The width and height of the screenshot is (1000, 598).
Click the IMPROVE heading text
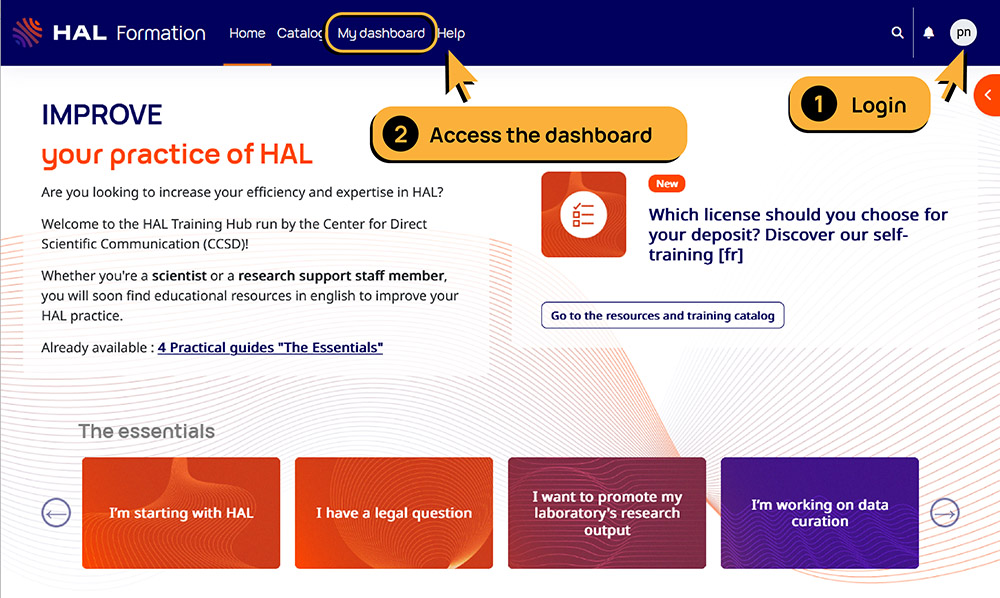102,115
